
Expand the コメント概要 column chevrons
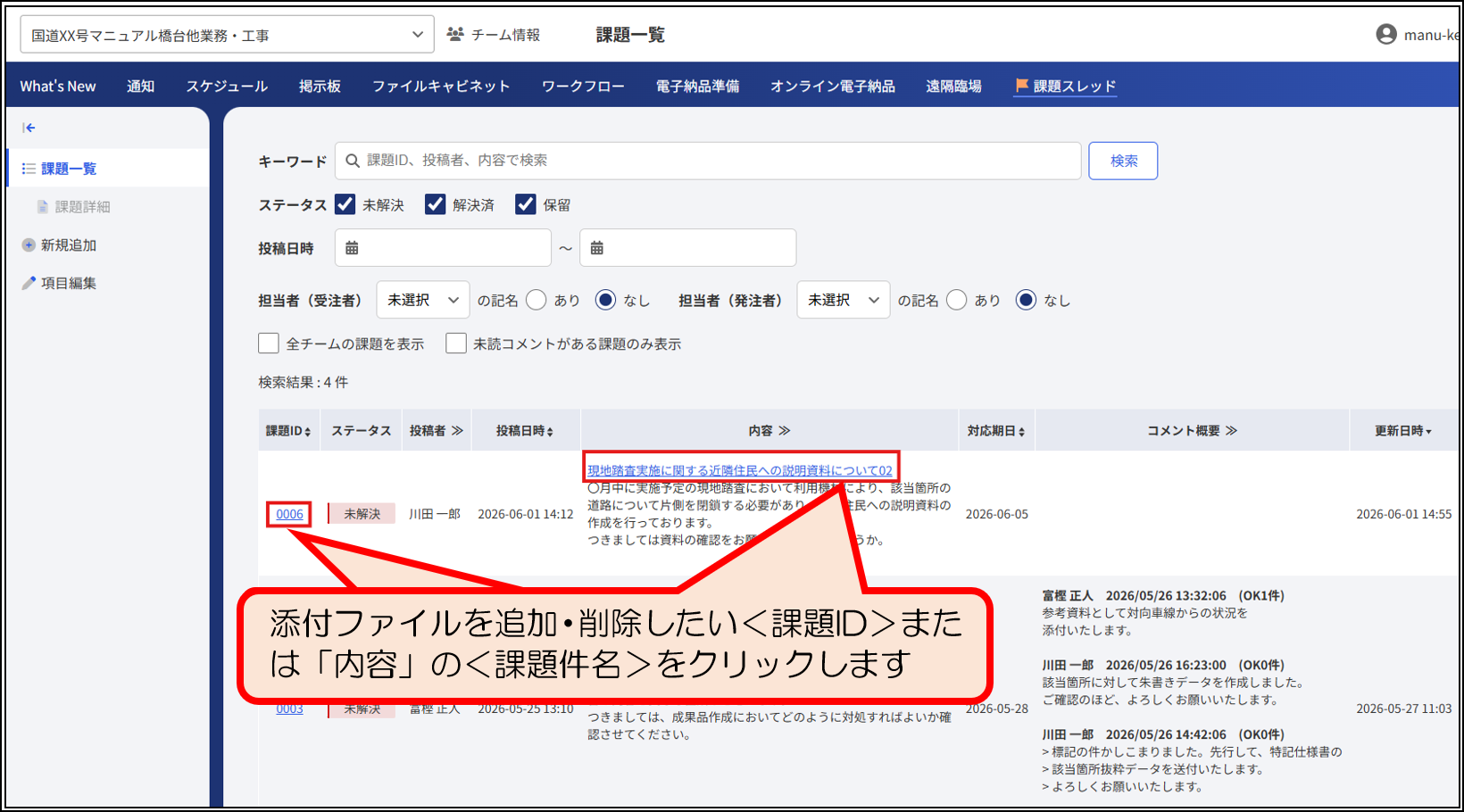(x=1231, y=431)
